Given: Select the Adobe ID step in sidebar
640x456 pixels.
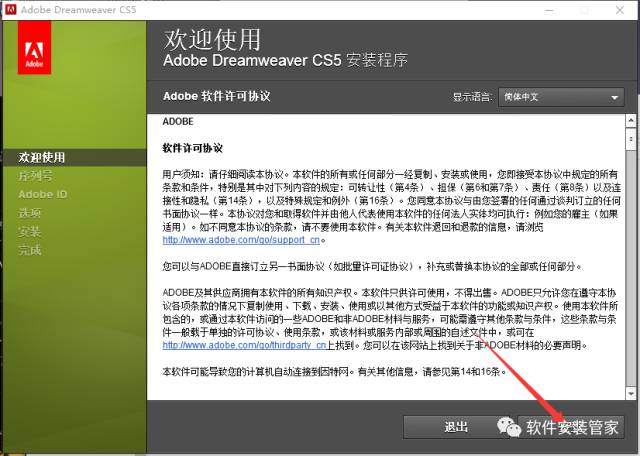Looking at the screenshot, I should tap(42, 194).
